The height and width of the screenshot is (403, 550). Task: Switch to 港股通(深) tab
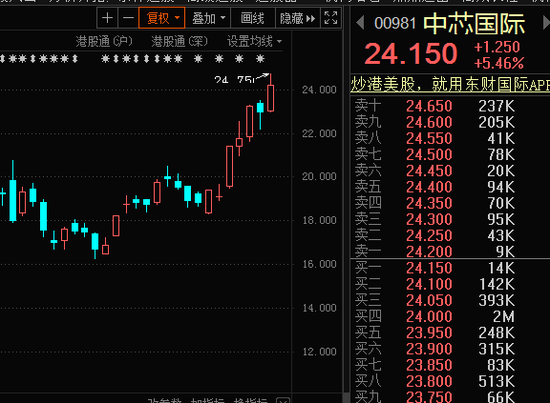(x=180, y=41)
